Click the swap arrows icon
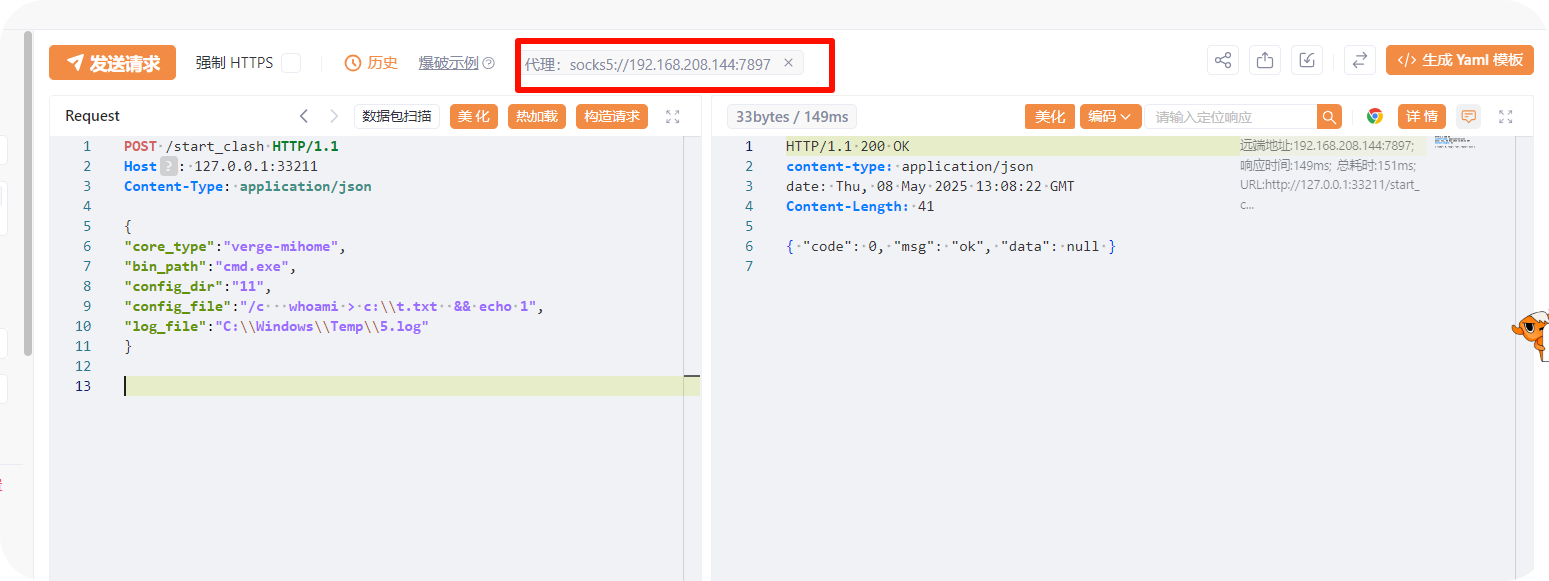1549x581 pixels. tap(1359, 60)
